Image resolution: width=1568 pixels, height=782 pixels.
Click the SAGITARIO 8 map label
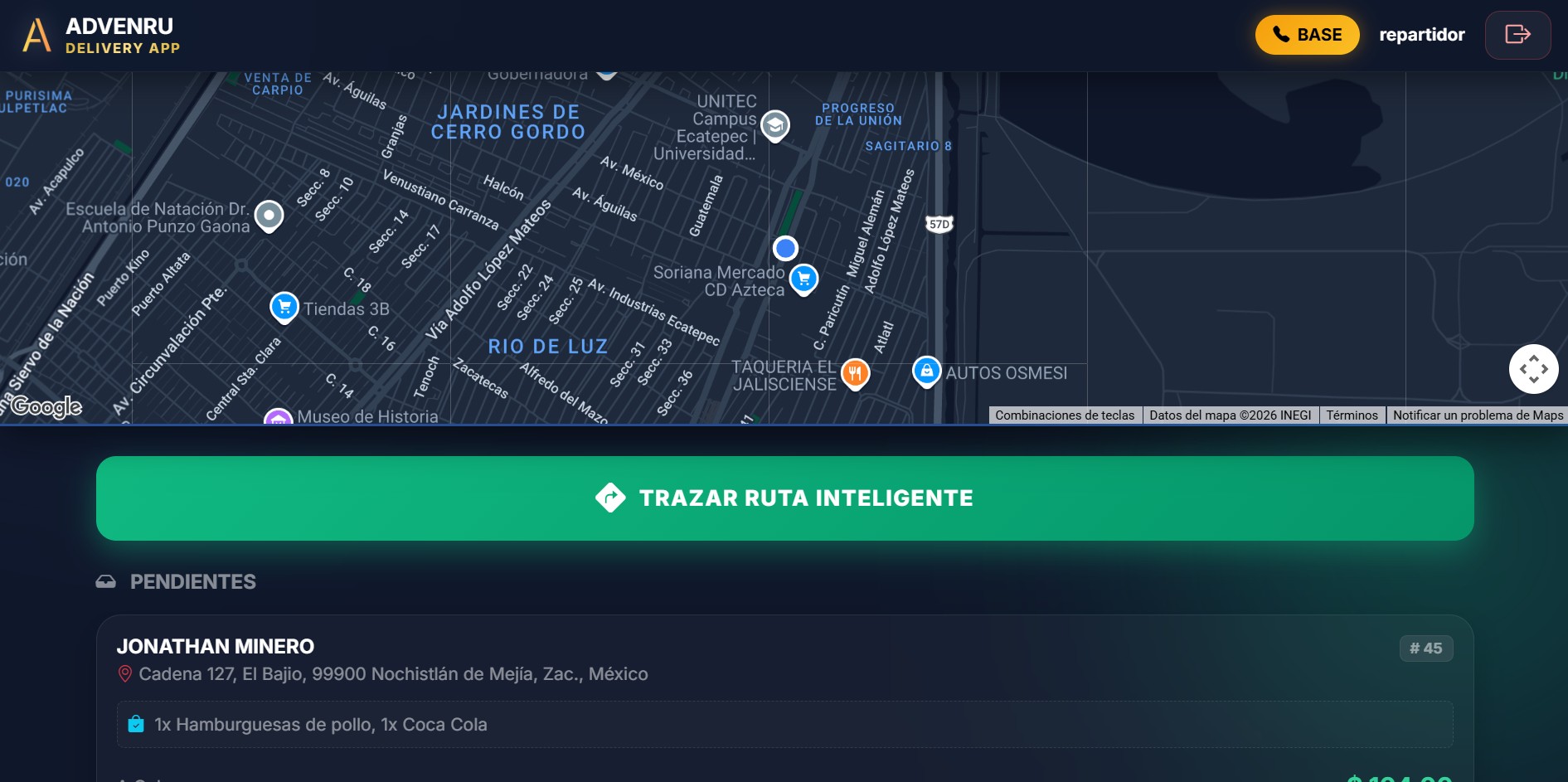(908, 146)
